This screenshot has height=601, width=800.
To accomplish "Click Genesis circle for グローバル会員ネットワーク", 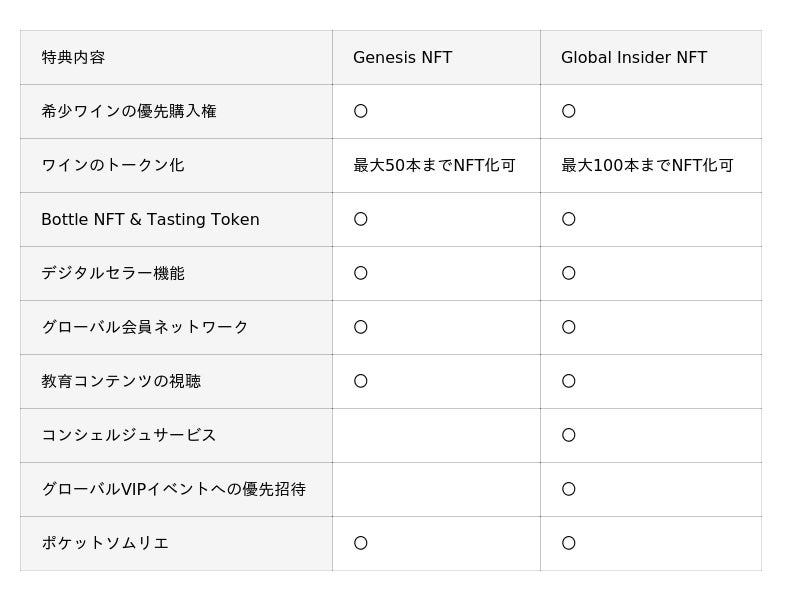I will (x=361, y=328).
